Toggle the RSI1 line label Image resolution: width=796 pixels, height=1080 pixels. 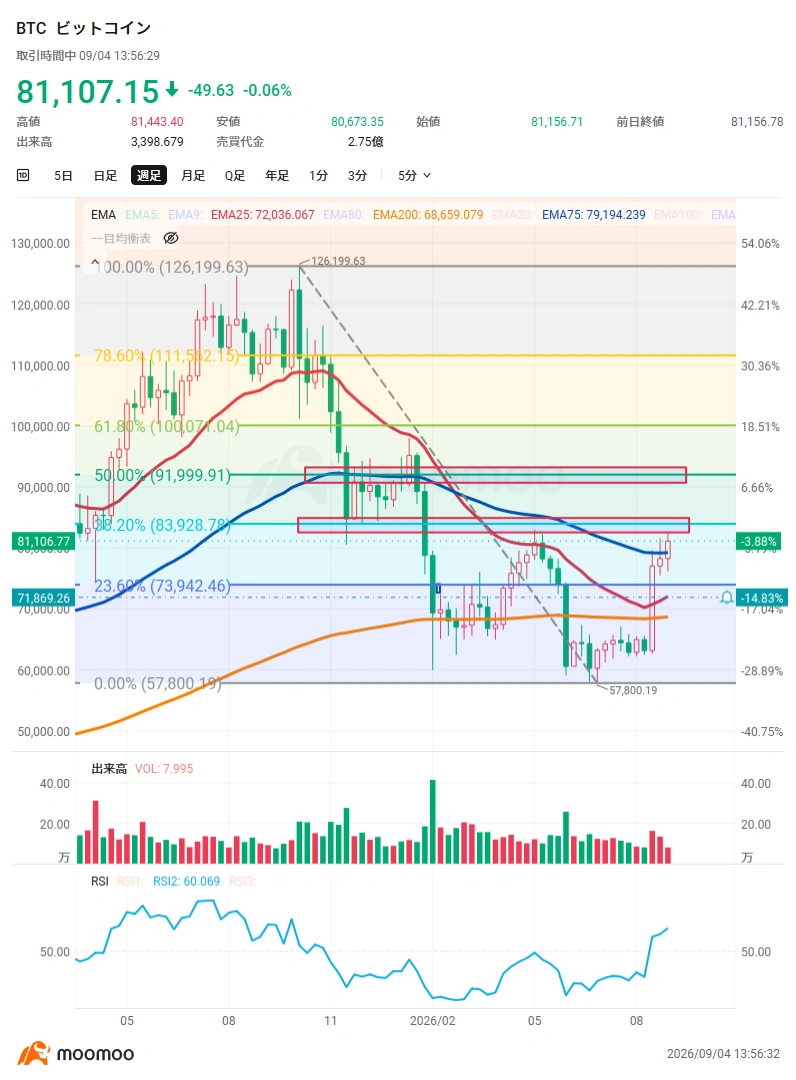pyautogui.click(x=130, y=882)
